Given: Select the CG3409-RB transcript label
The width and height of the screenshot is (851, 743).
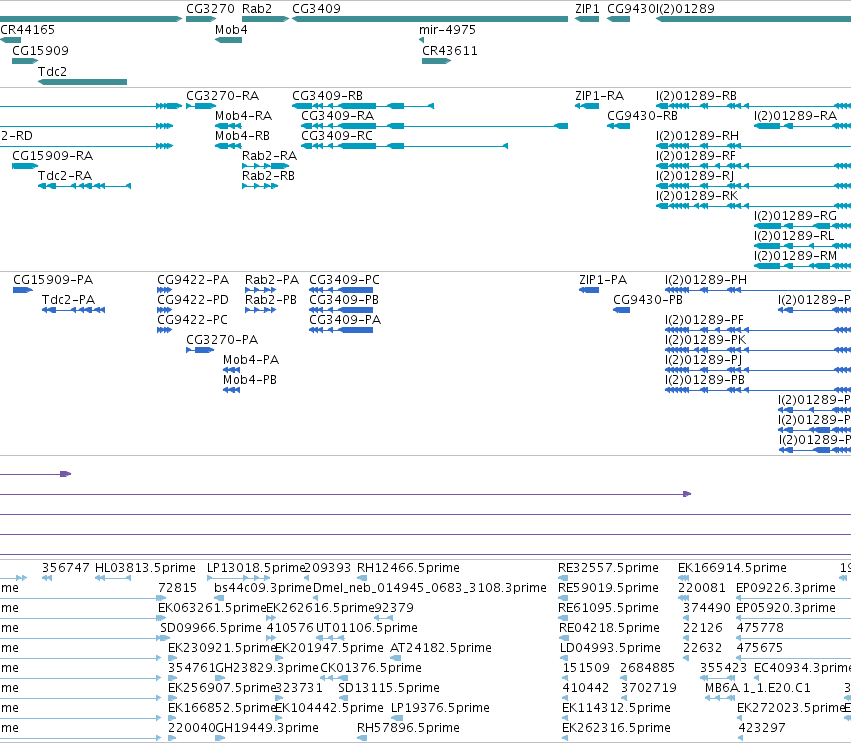Looking at the screenshot, I should 327,96.
